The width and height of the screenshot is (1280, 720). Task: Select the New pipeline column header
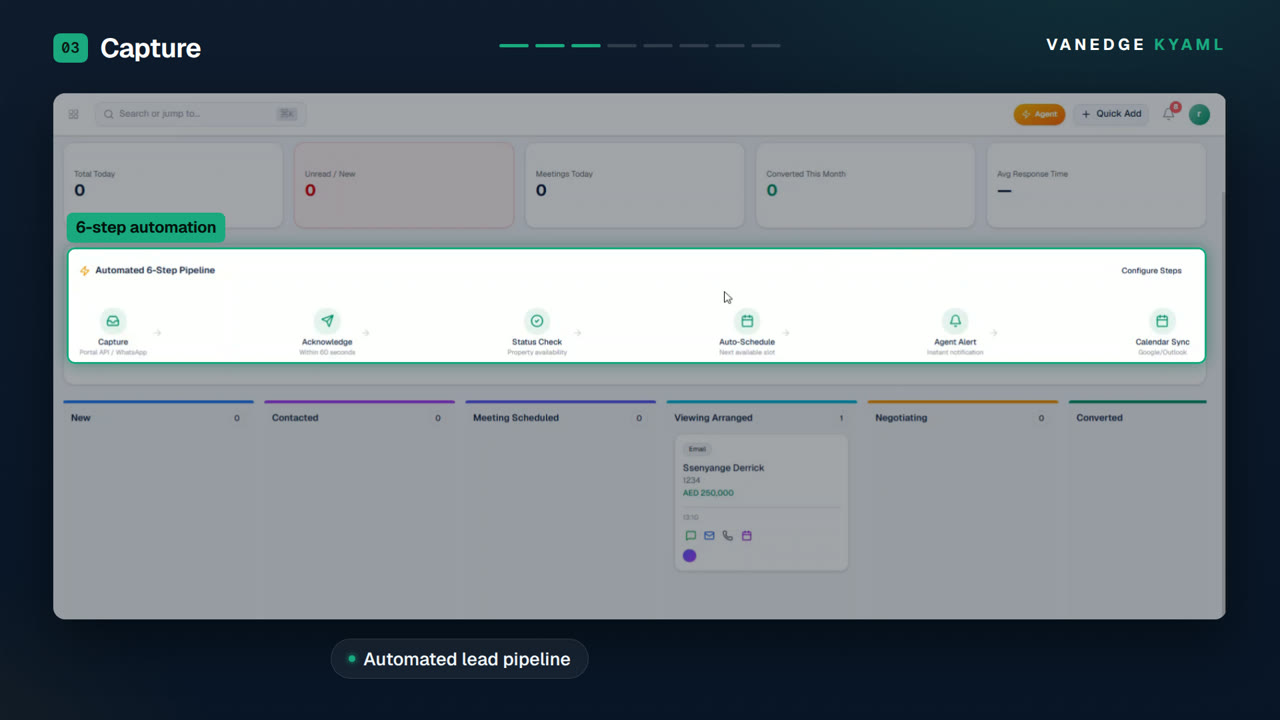tap(158, 417)
